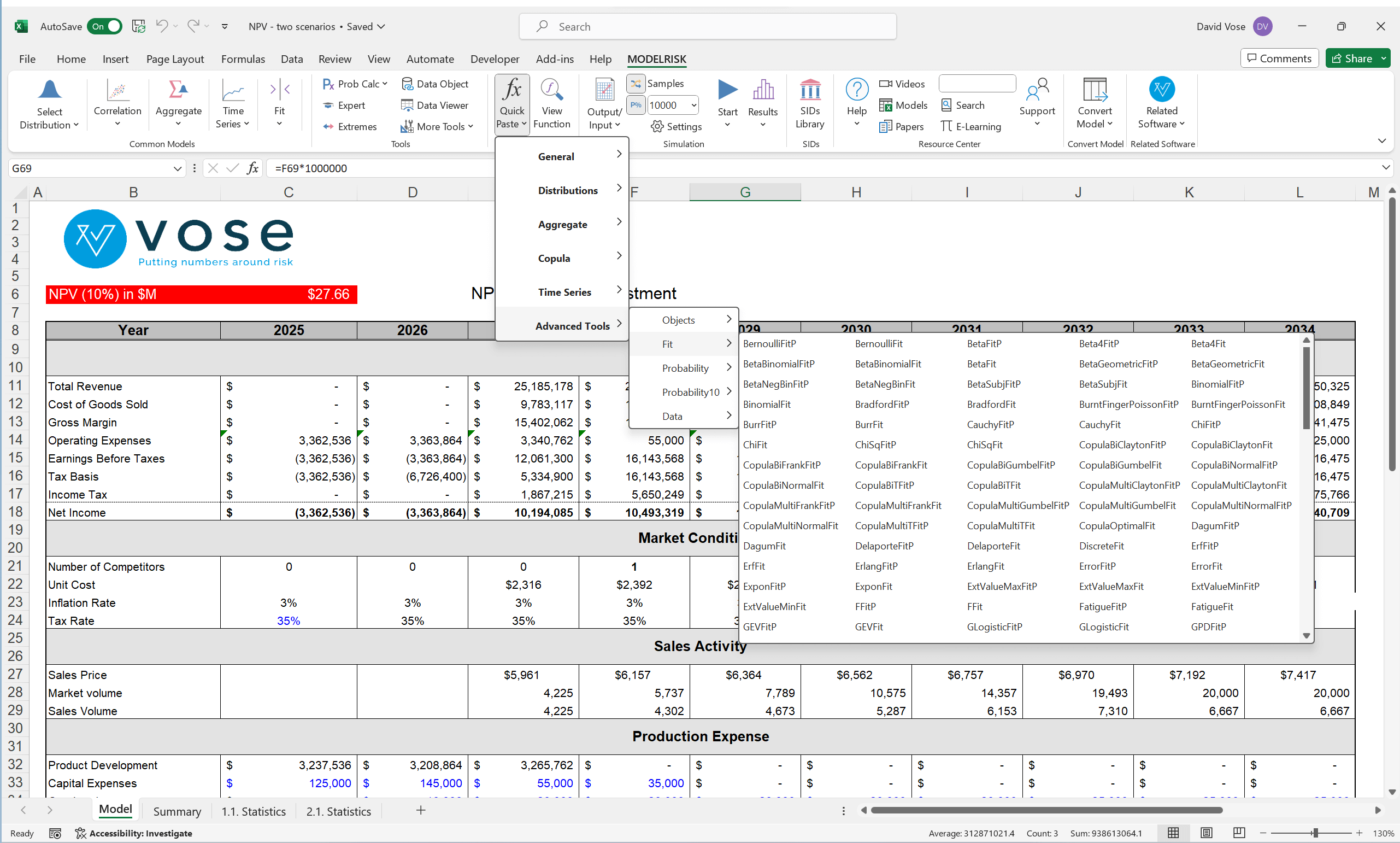Open the Formulas ribbon tab
Screen dimensions: 1400x843
pos(243,58)
